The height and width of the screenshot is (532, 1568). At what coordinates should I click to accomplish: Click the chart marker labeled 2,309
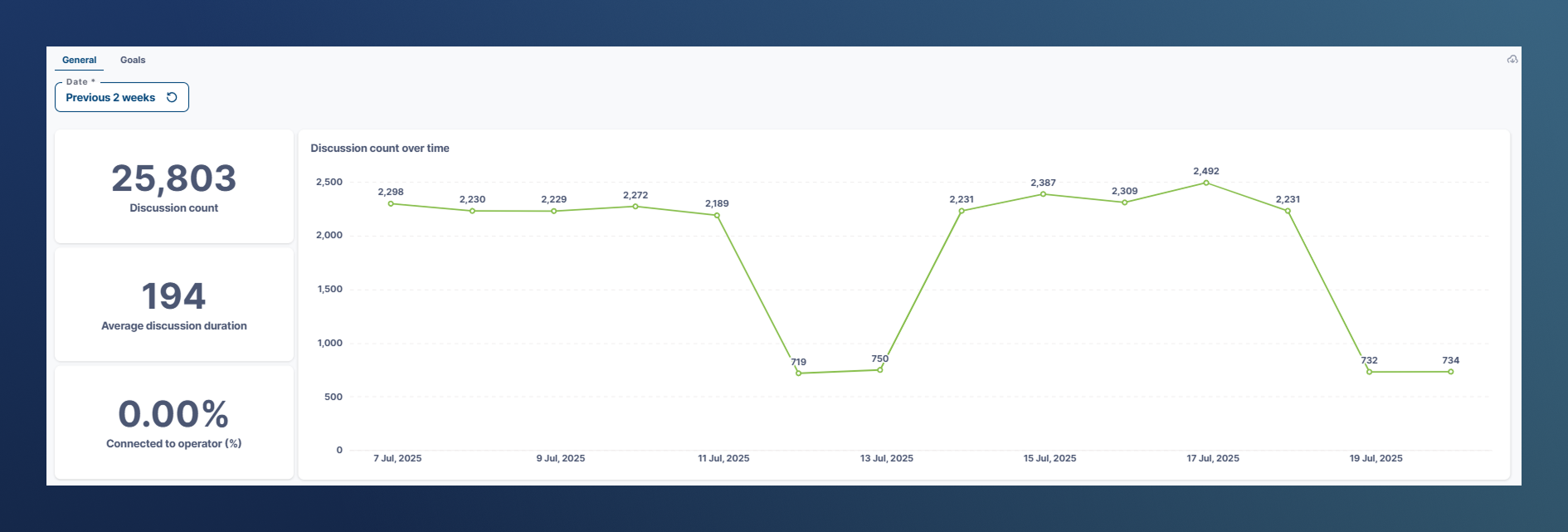[1124, 203]
